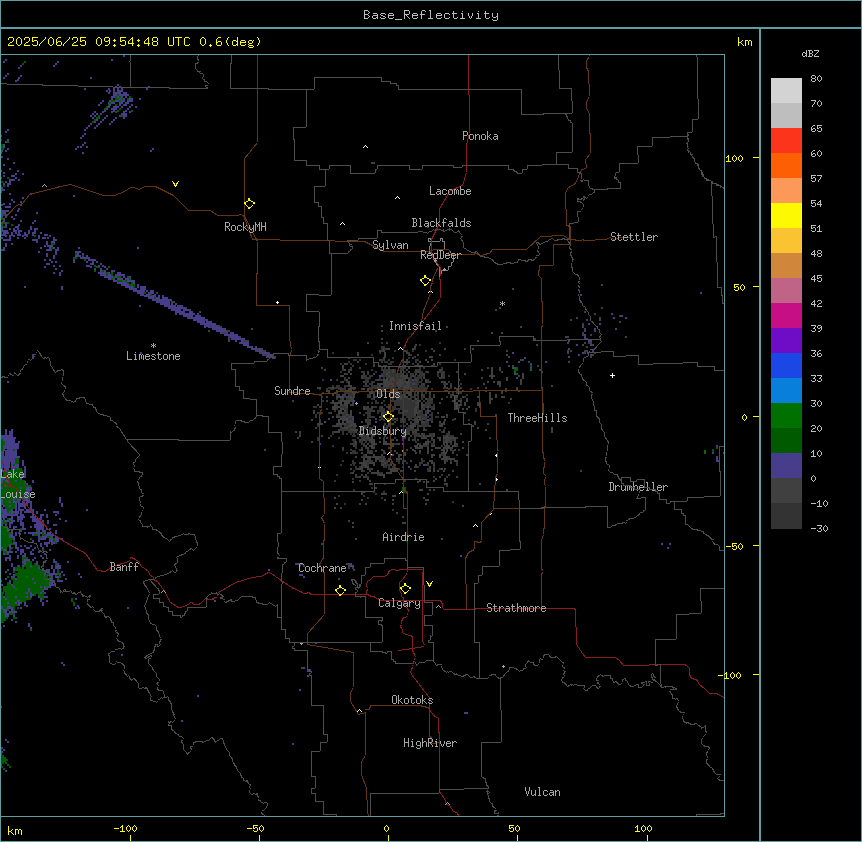
Task: Click the Strathmore label
Action: [516, 608]
